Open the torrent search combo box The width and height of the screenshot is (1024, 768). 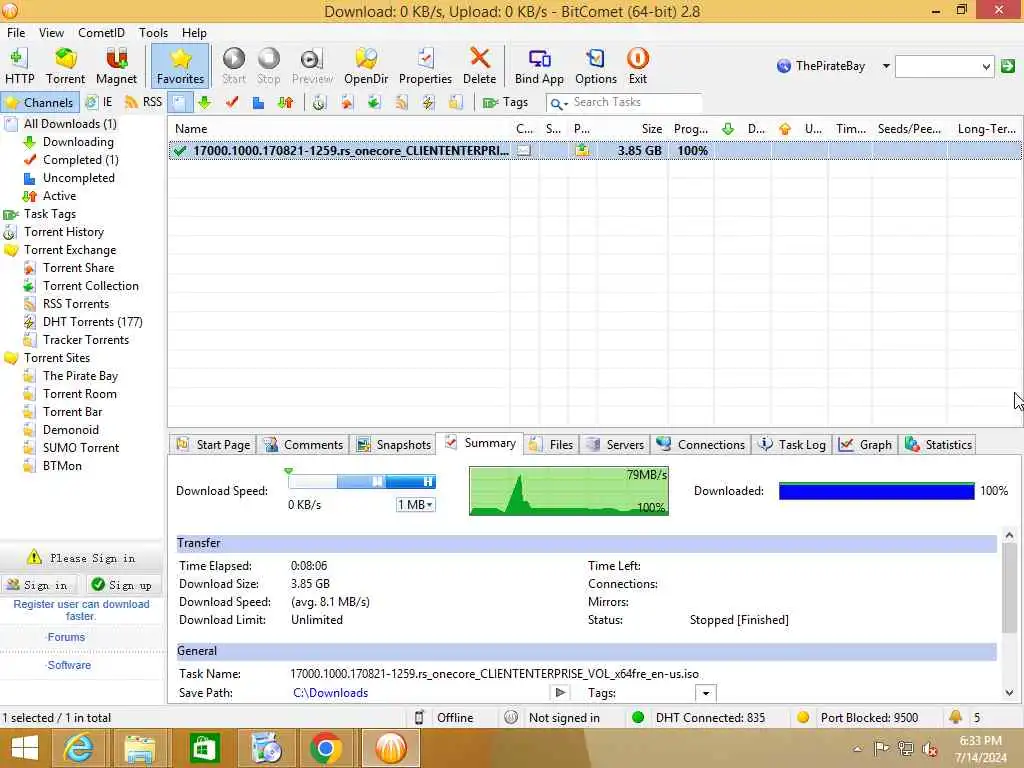(944, 66)
